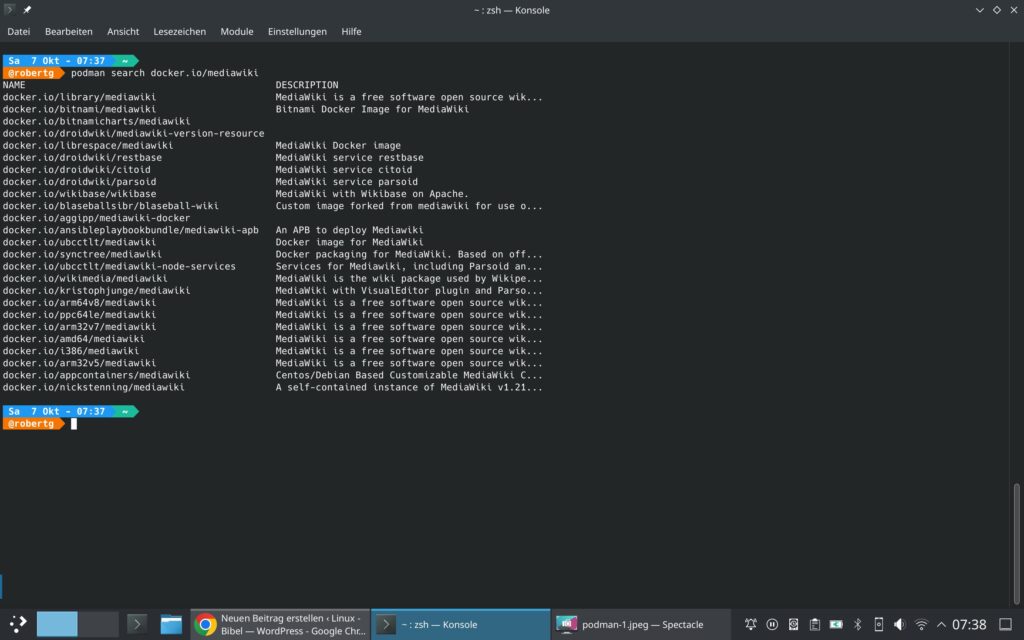
Task: Click the text 'docker.io/library/mediawiki'
Action: [x=79, y=97]
